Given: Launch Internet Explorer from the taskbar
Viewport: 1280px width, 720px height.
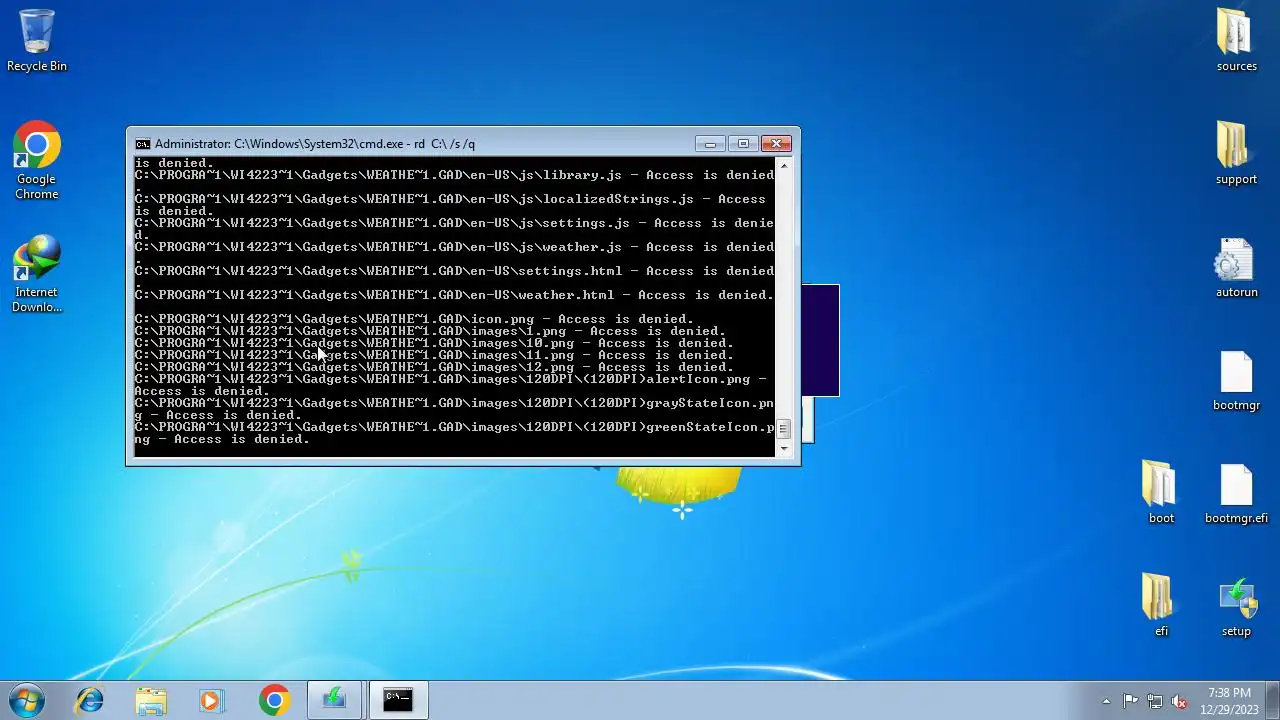Looking at the screenshot, I should [x=90, y=700].
